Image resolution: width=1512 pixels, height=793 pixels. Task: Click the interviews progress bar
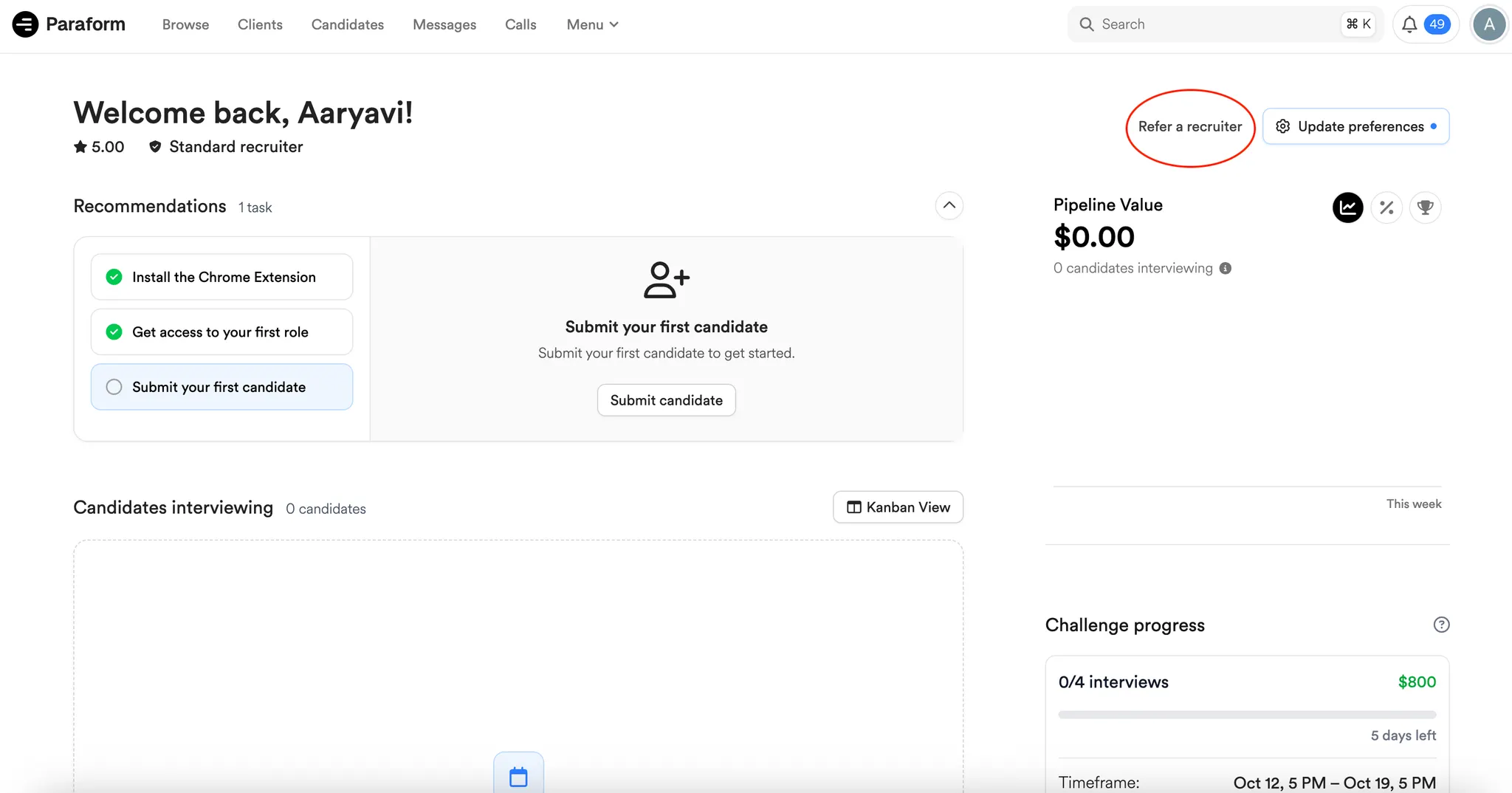(1246, 714)
